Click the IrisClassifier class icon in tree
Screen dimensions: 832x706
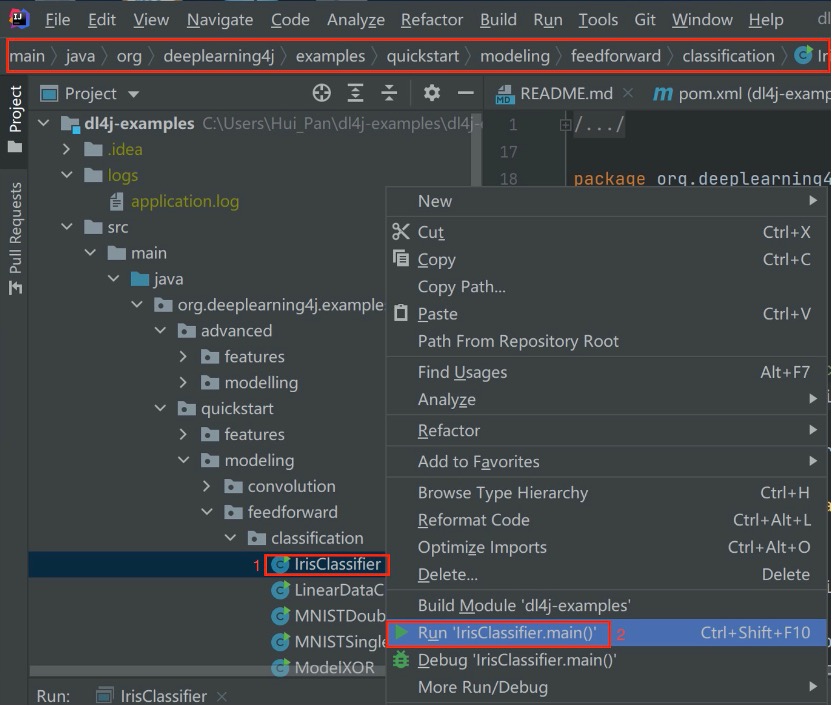[x=280, y=564]
